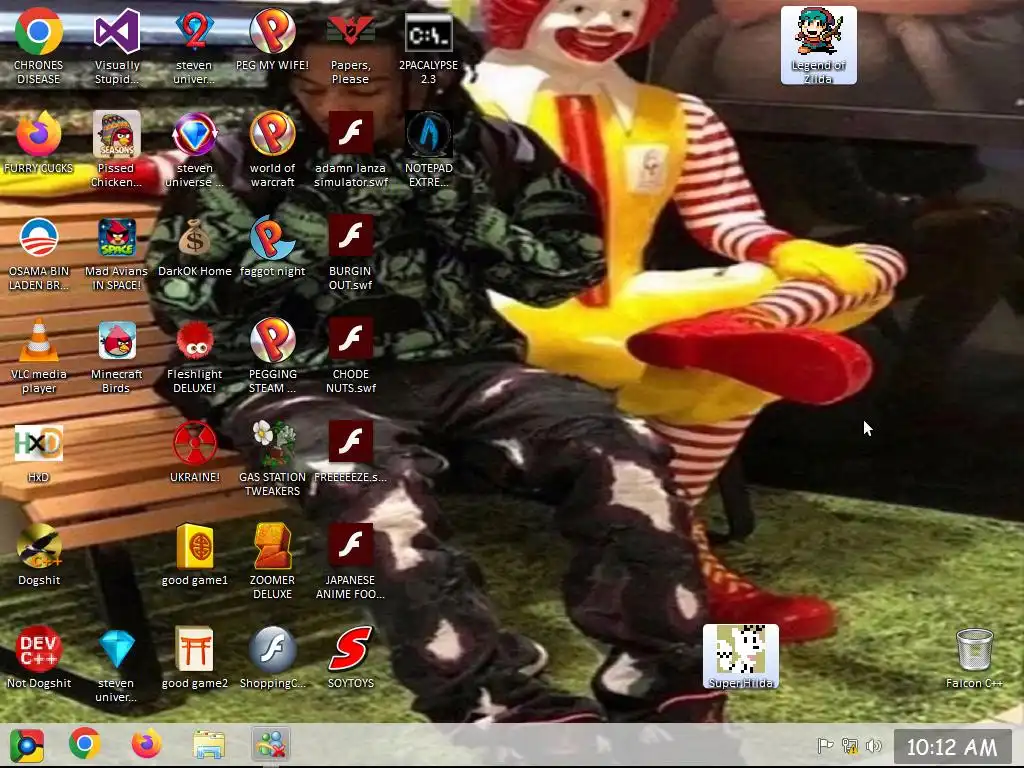Select the FREEEEEZE.s... flash file

point(350,452)
